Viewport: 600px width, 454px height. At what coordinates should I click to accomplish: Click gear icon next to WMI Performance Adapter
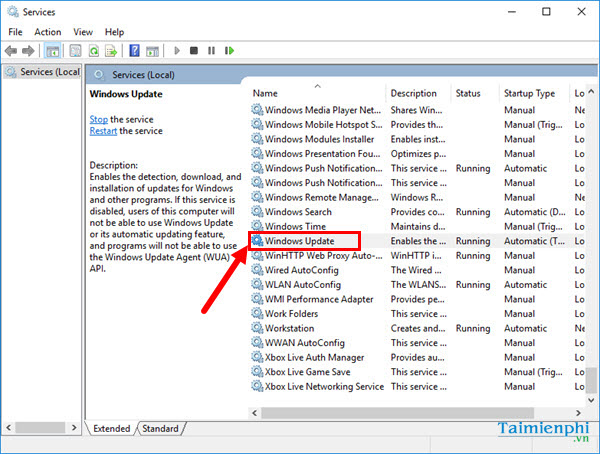(x=257, y=299)
